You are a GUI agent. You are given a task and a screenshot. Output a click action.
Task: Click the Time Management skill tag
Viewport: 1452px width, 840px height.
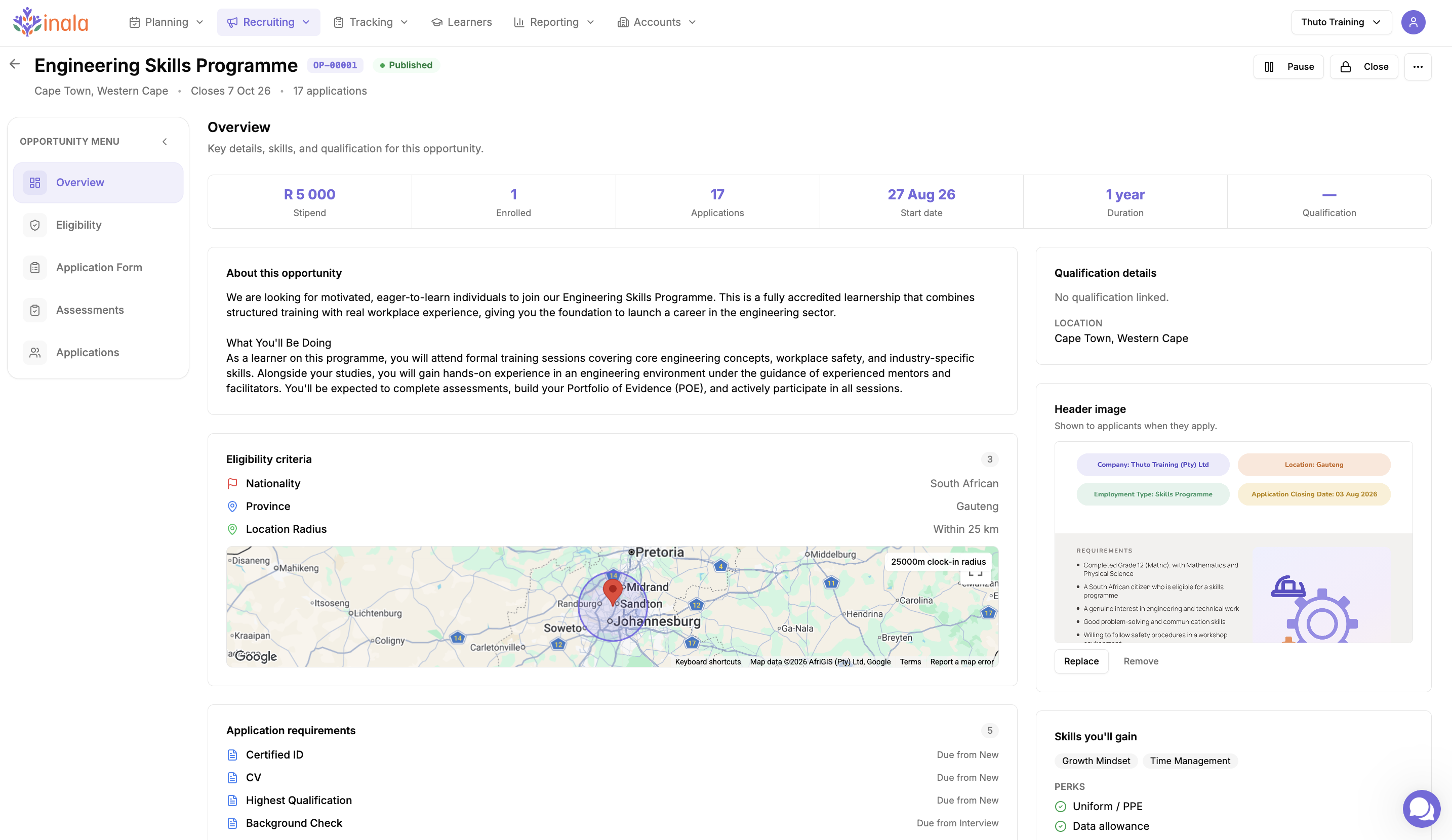pos(1190,761)
